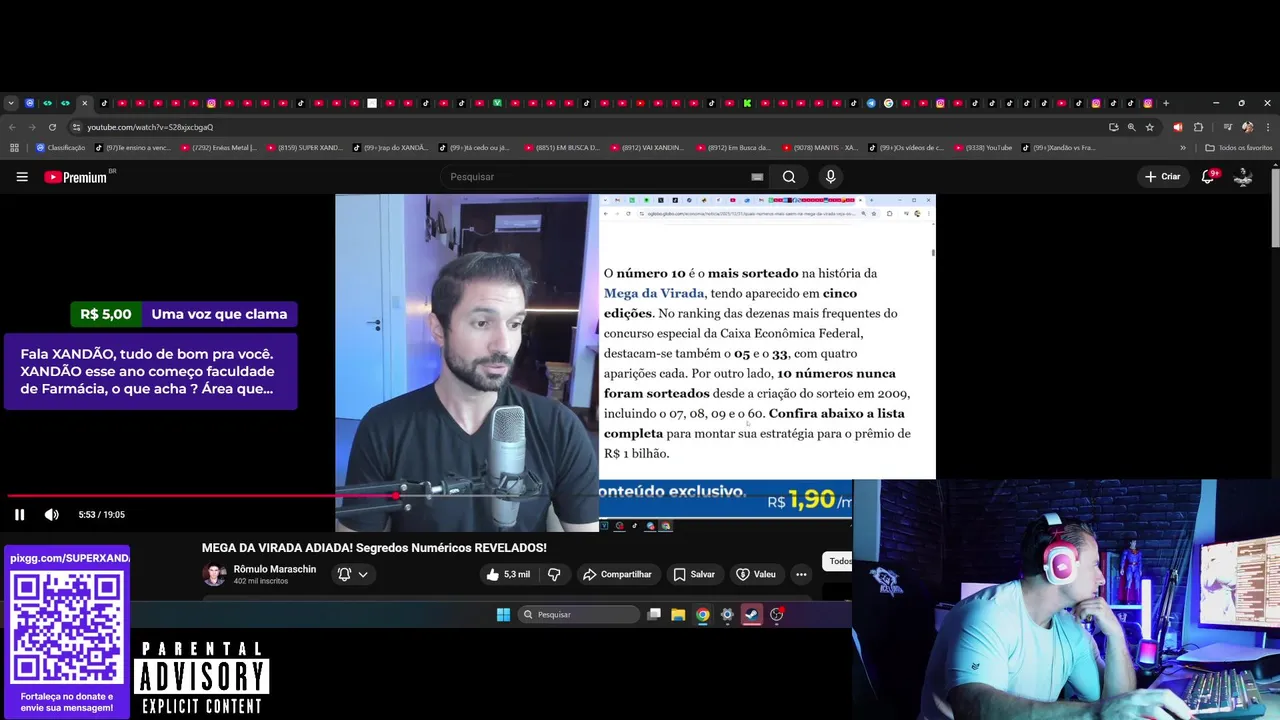Open Chrome media control icon

click(x=1228, y=127)
